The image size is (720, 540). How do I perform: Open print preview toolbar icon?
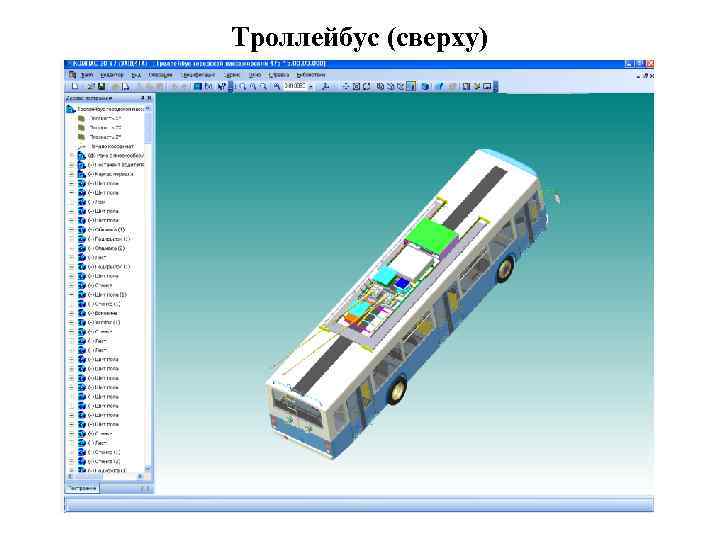click(x=125, y=86)
